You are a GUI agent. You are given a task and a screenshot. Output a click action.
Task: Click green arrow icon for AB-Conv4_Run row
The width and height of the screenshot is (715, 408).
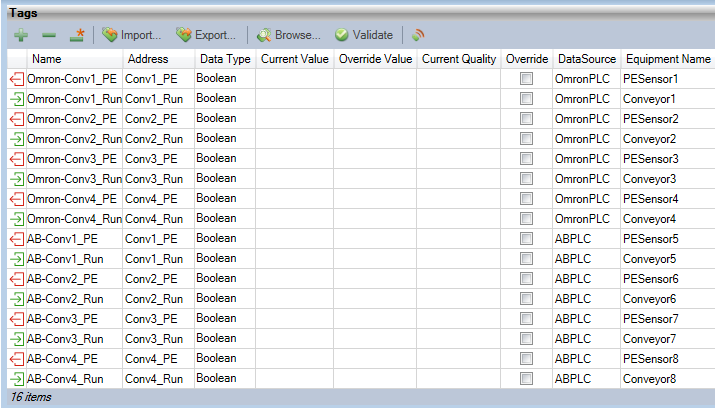point(17,379)
